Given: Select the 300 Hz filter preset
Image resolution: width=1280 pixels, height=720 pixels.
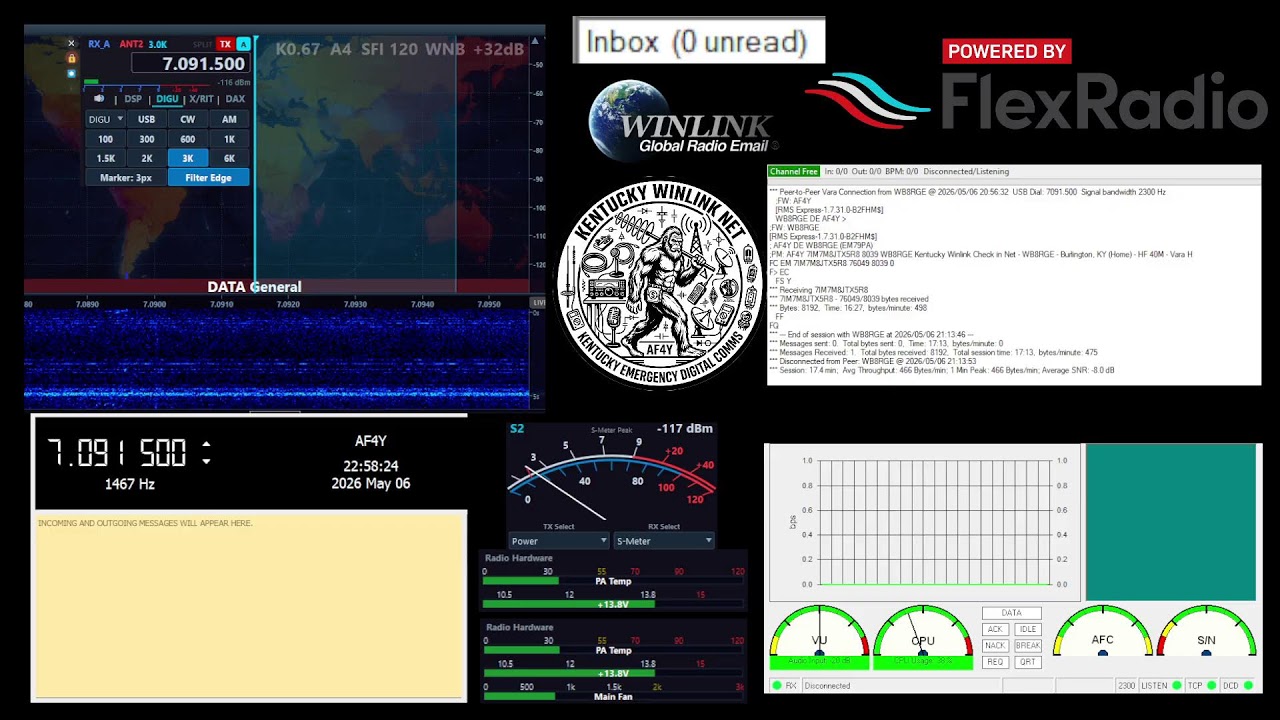Looking at the screenshot, I should (147, 139).
